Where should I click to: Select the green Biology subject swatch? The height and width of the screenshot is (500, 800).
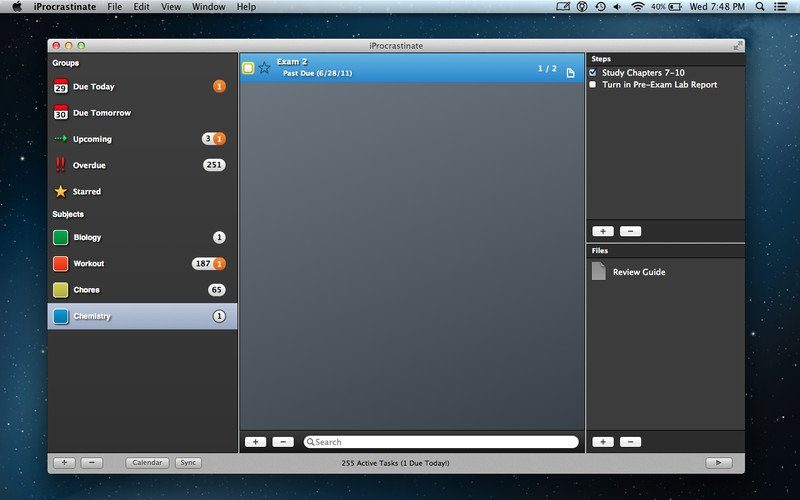click(x=61, y=237)
